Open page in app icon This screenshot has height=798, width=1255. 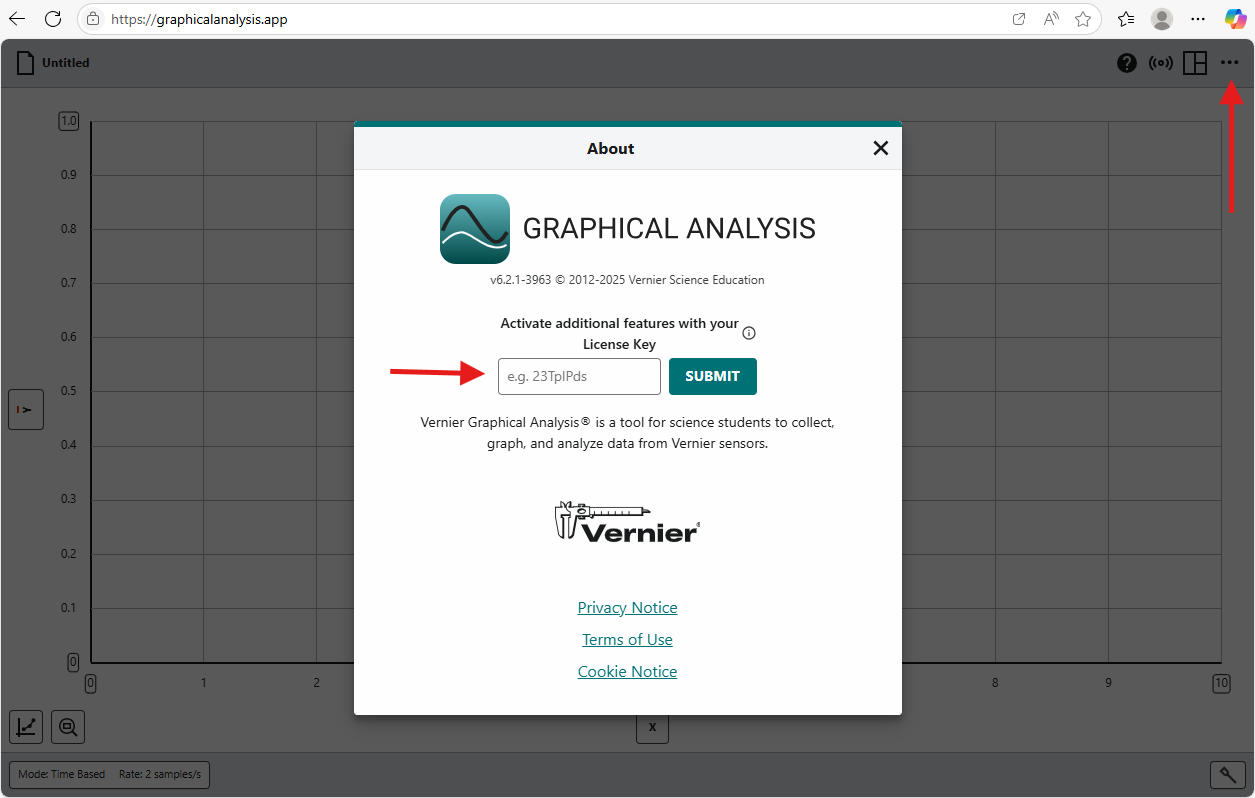coord(1019,19)
